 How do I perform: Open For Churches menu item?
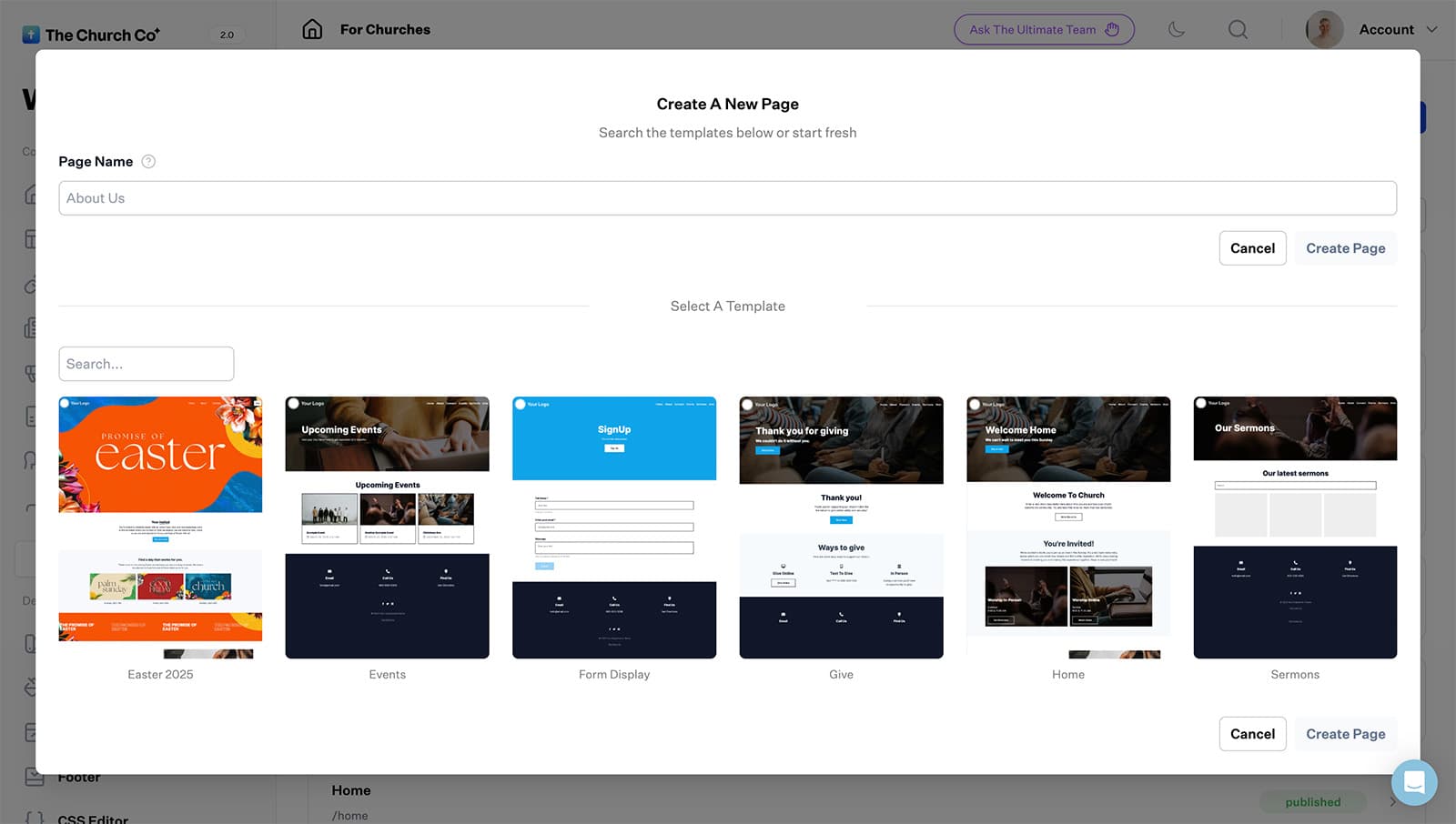(385, 29)
